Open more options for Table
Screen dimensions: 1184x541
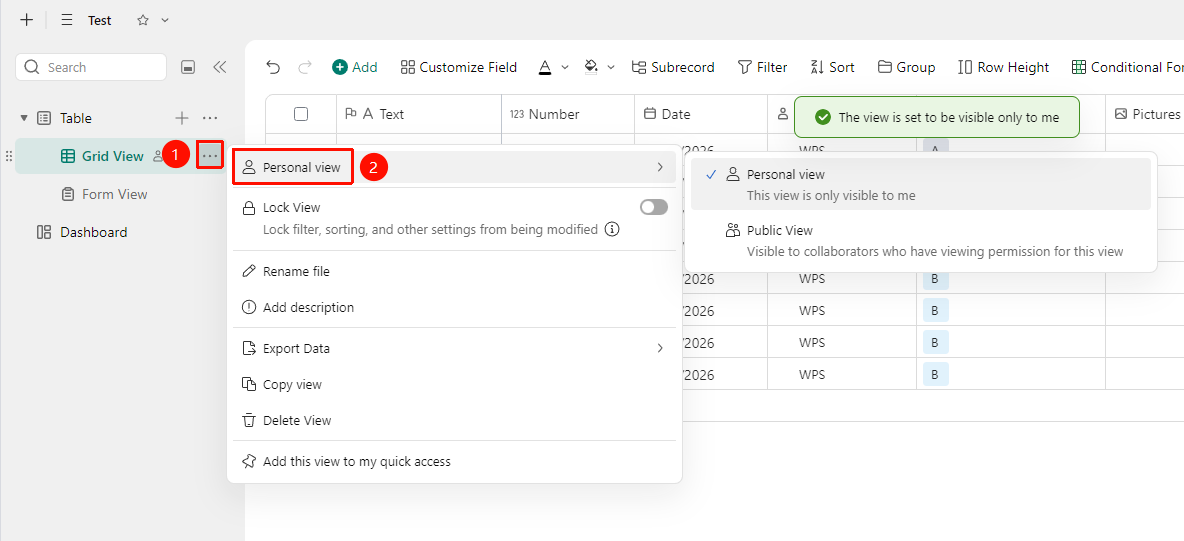tap(210, 118)
